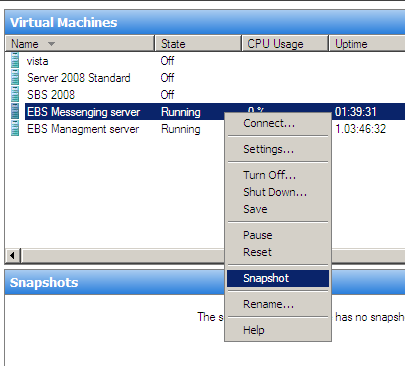This screenshot has height=366, width=405.
Task: Select the Server 2008 Standard row
Action: click(205, 78)
